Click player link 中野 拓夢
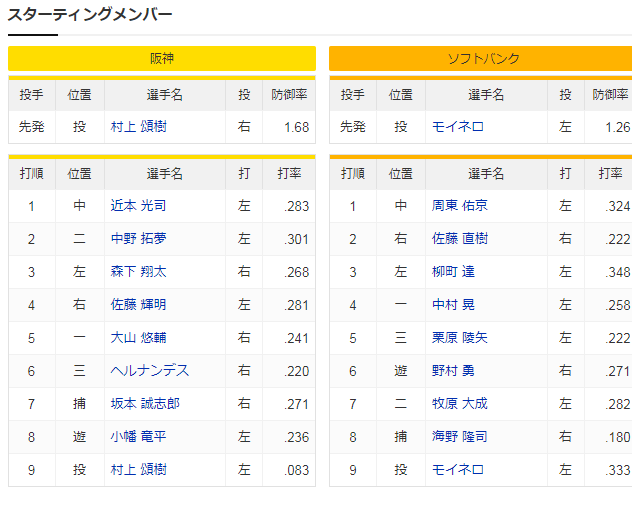The width and height of the screenshot is (632, 505). click(x=138, y=239)
